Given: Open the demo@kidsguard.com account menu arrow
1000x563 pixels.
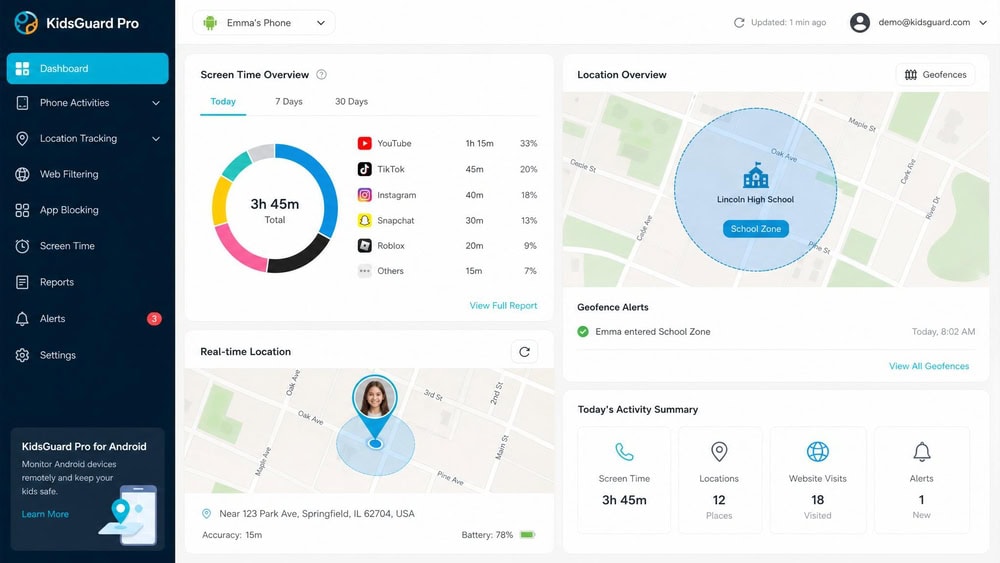Looking at the screenshot, I should (x=983, y=22).
